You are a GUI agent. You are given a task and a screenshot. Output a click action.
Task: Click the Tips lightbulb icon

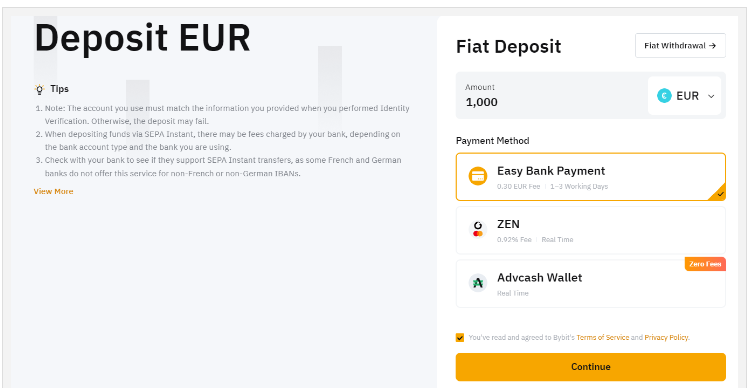[39, 89]
